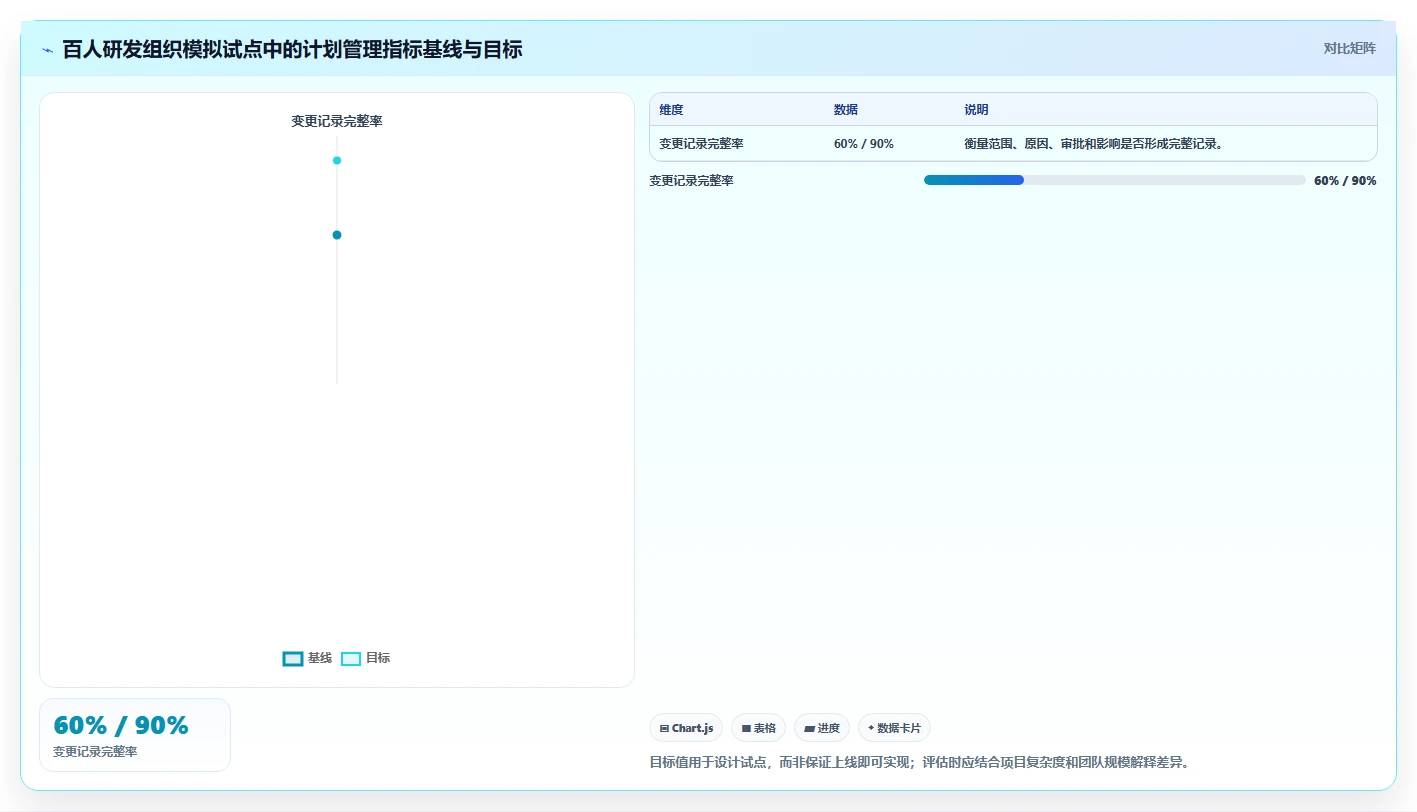Click the 对比矩阵 label in header
1417x812 pixels.
click(x=1349, y=48)
